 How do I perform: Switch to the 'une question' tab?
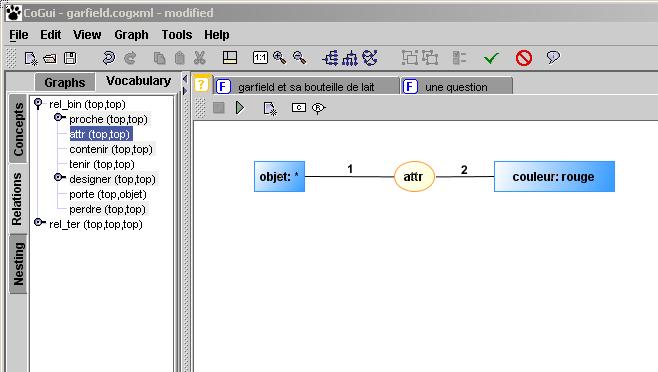[x=457, y=87]
